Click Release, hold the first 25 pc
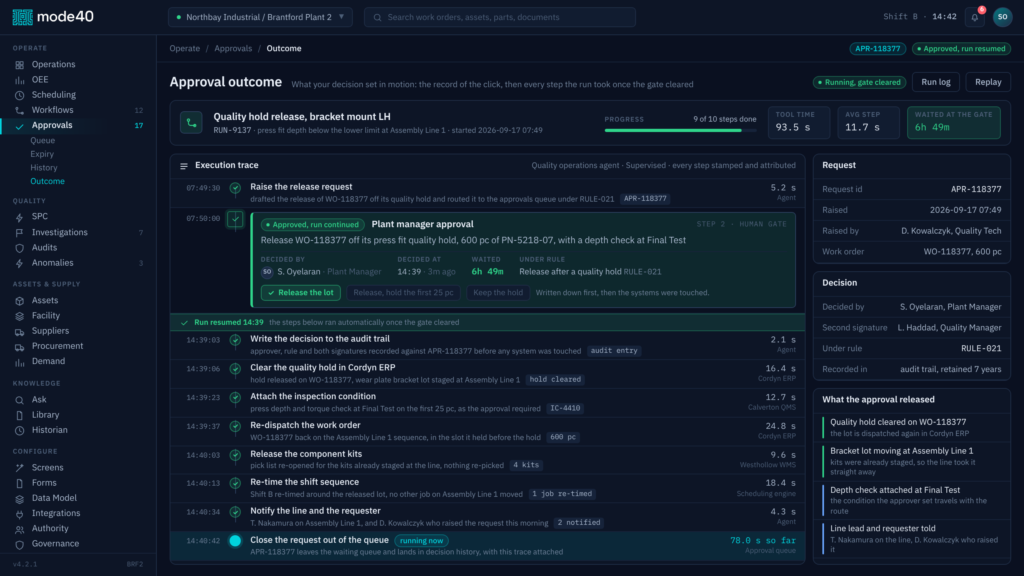Viewport: 1024px width, 576px height. [403, 293]
